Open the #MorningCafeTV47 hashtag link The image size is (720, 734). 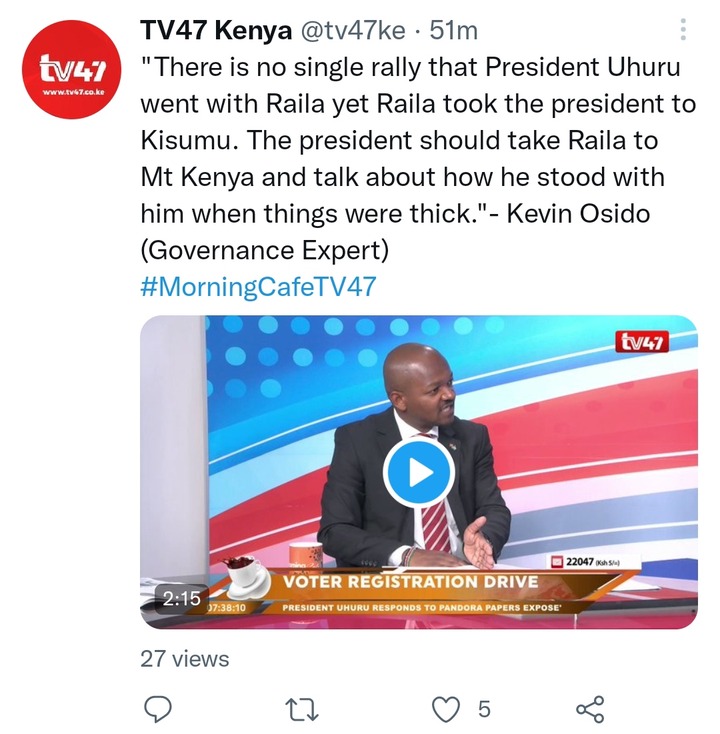pyautogui.click(x=258, y=286)
